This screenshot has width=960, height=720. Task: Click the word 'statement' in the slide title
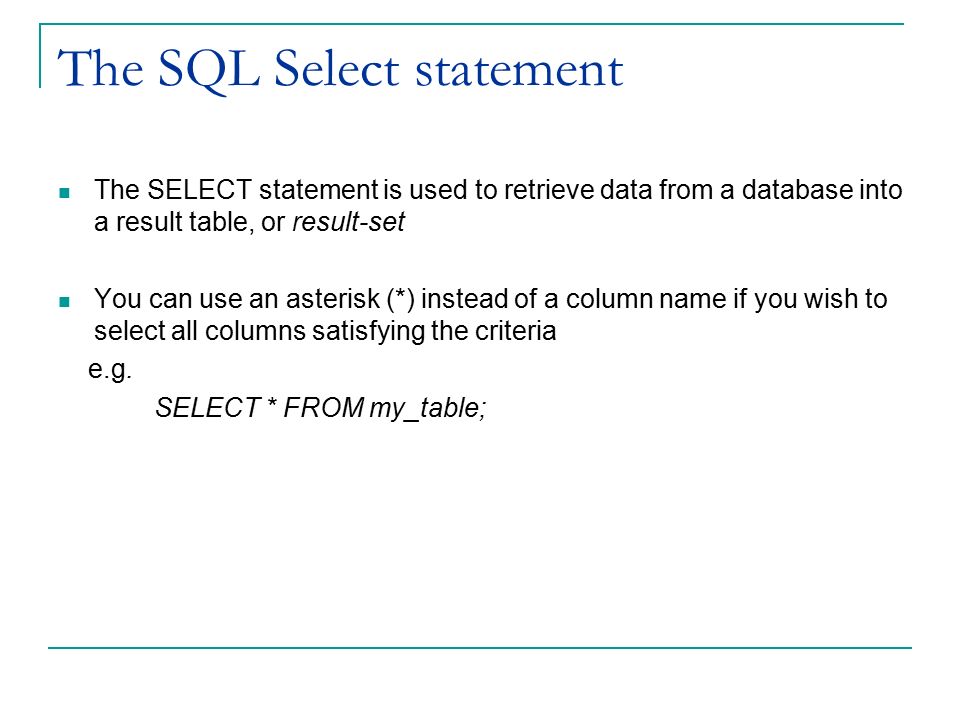click(519, 70)
